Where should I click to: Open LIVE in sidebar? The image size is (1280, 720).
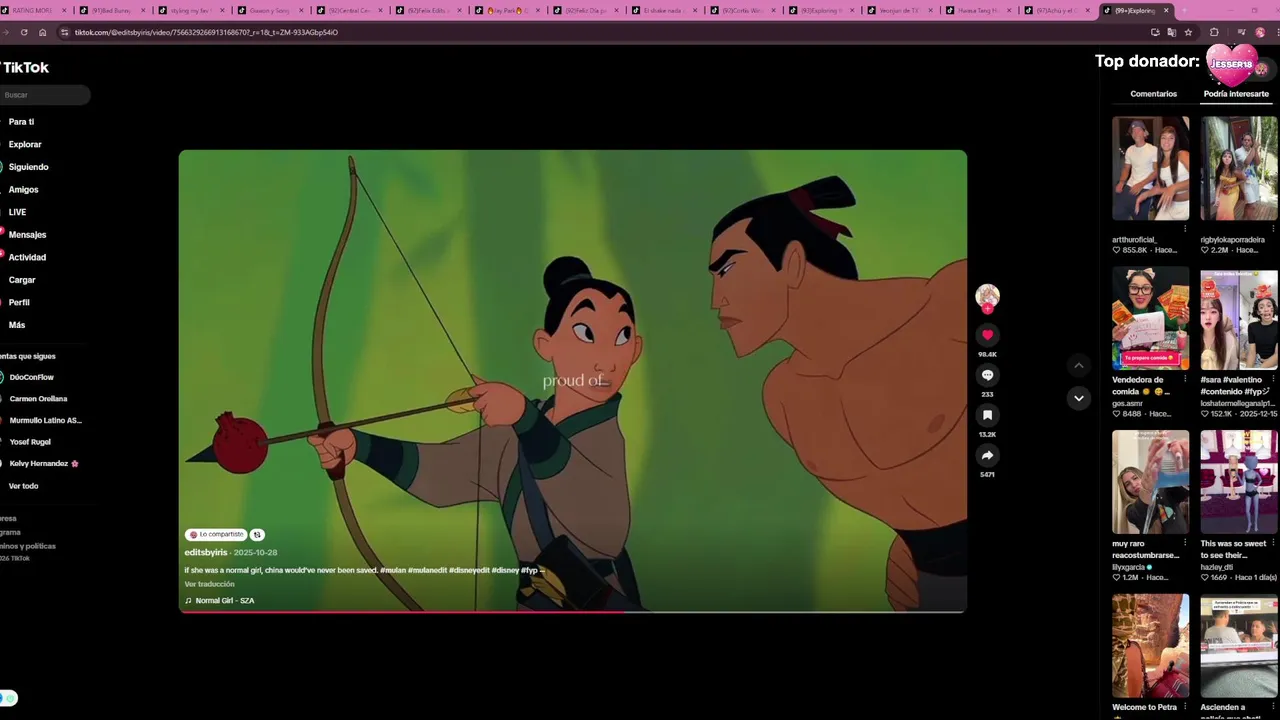(x=17, y=212)
